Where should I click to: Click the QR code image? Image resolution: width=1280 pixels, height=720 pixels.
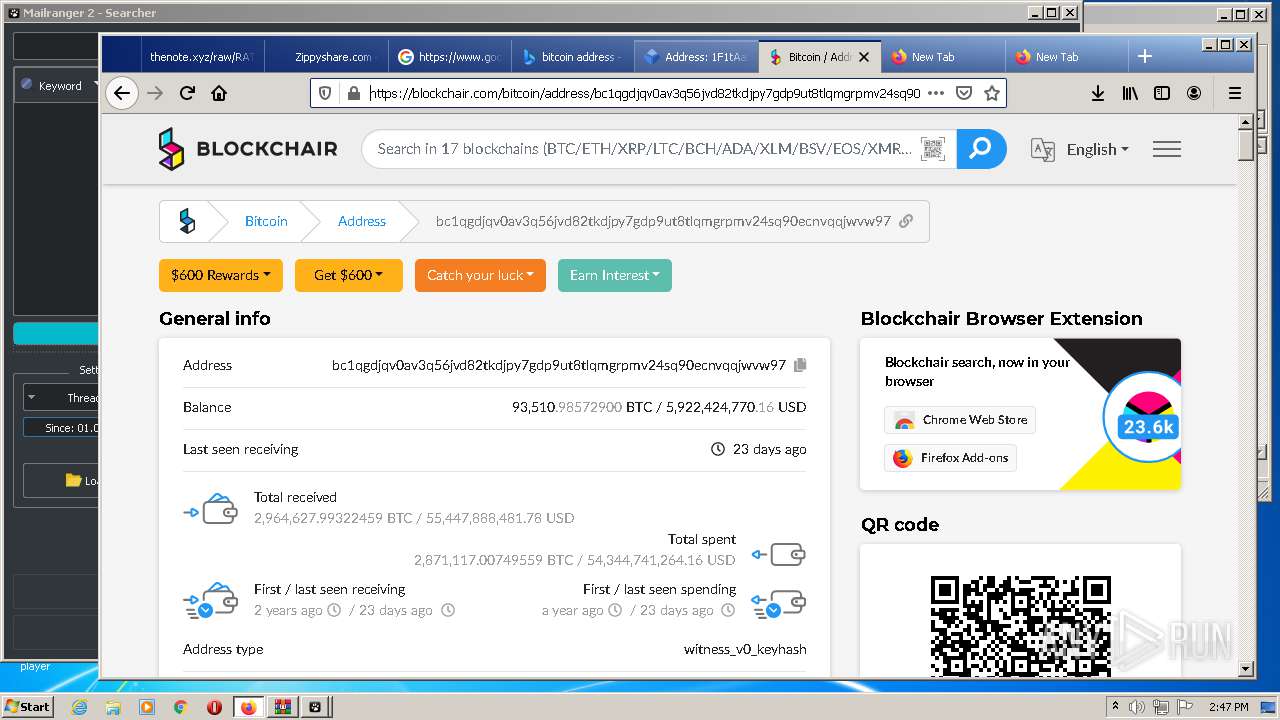coord(1021,626)
